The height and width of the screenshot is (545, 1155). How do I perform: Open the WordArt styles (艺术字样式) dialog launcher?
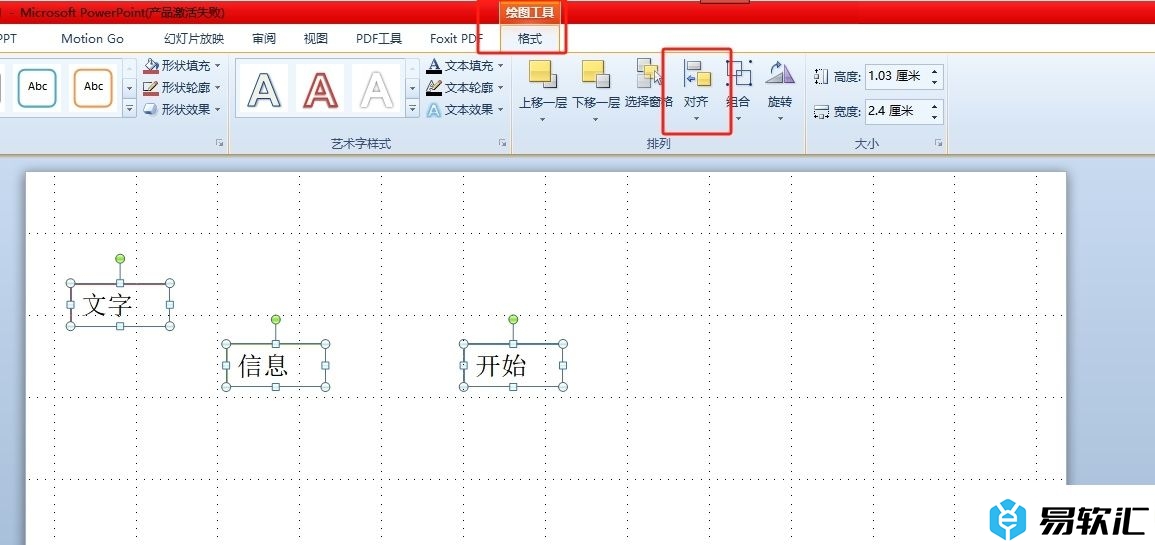coord(502,144)
